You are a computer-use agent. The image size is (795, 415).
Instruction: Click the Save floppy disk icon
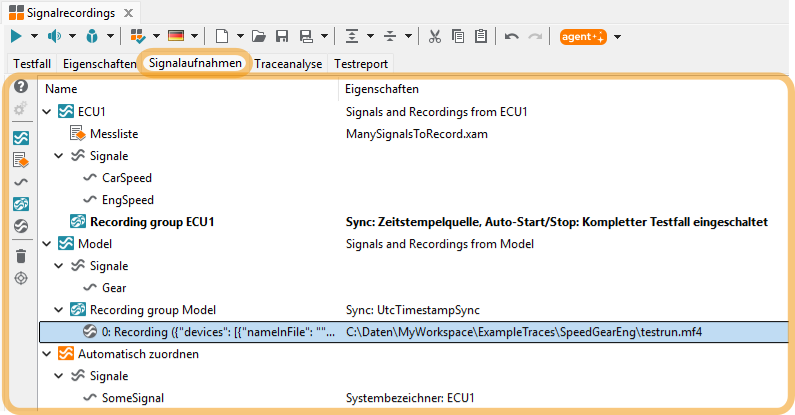(x=282, y=36)
